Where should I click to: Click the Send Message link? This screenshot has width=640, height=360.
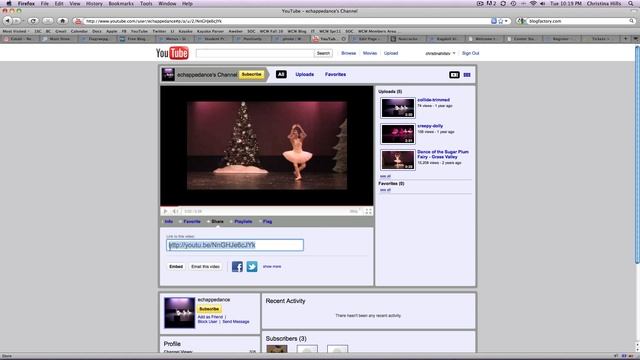(236, 322)
